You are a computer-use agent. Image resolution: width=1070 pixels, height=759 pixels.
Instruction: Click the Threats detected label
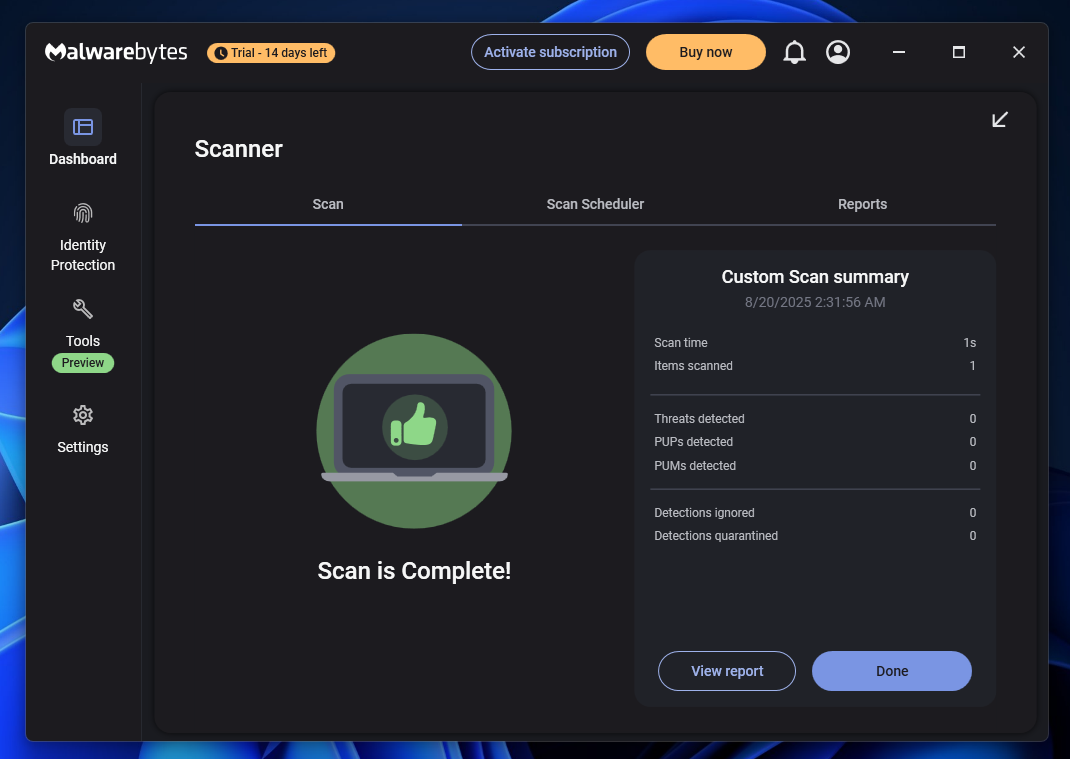click(x=699, y=418)
